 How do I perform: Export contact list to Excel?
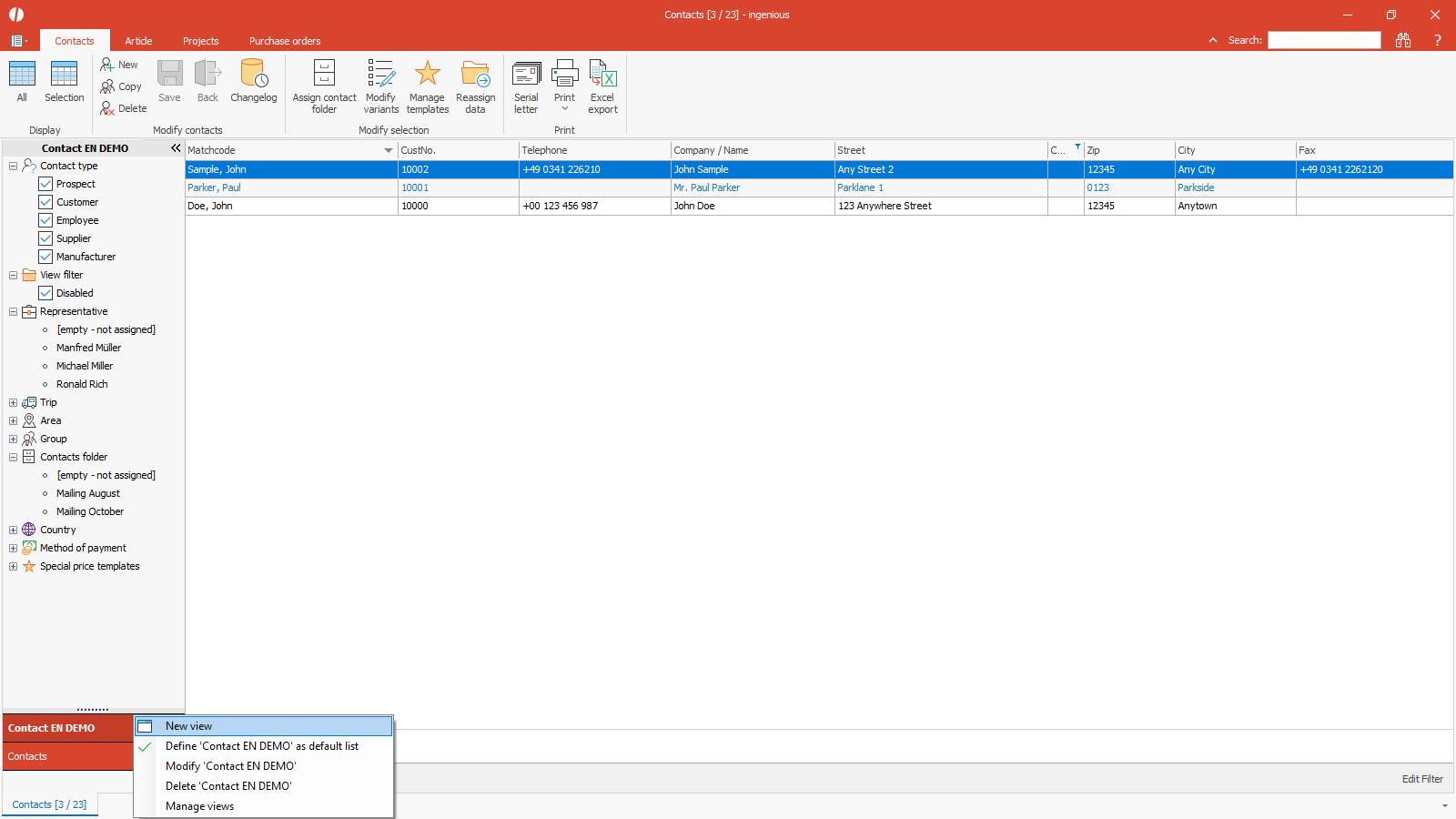(x=602, y=75)
